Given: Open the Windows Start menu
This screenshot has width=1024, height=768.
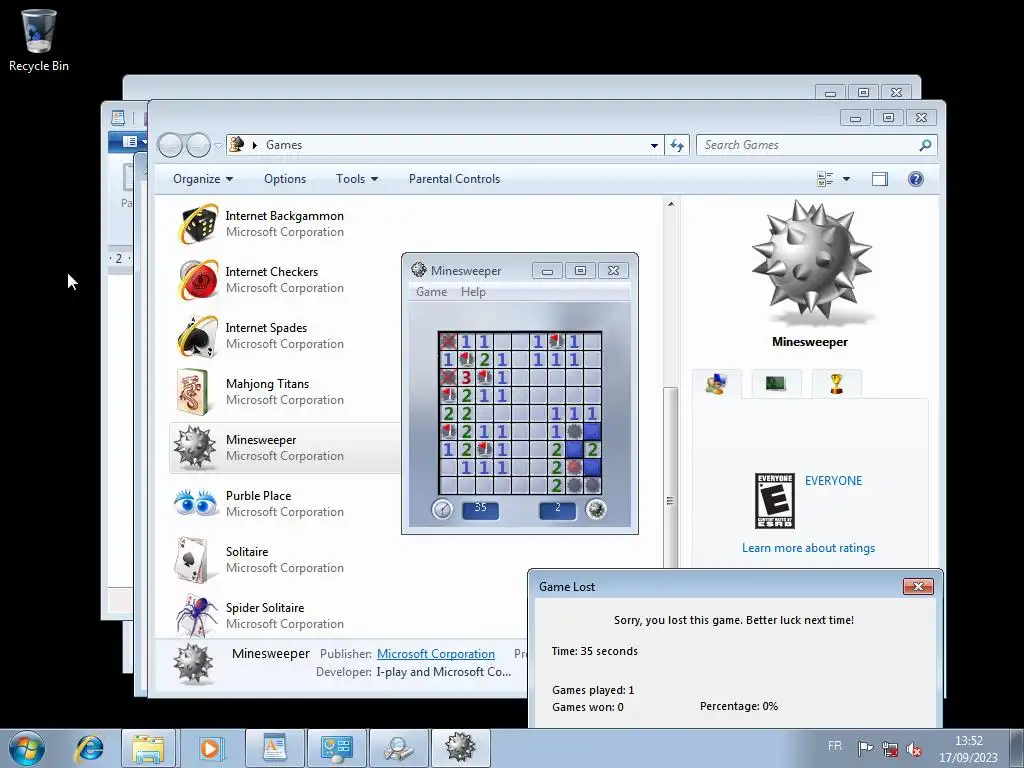Looking at the screenshot, I should pos(27,748).
